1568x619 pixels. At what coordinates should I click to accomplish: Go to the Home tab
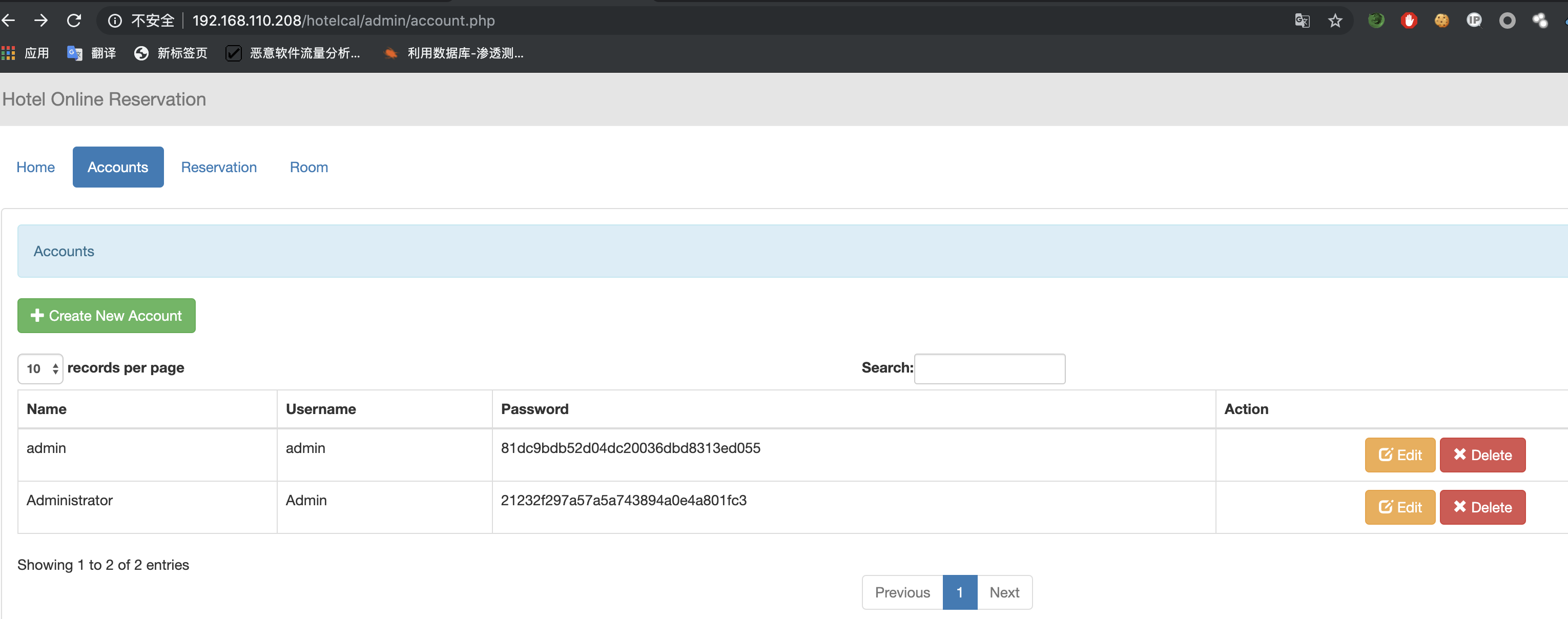(x=35, y=167)
